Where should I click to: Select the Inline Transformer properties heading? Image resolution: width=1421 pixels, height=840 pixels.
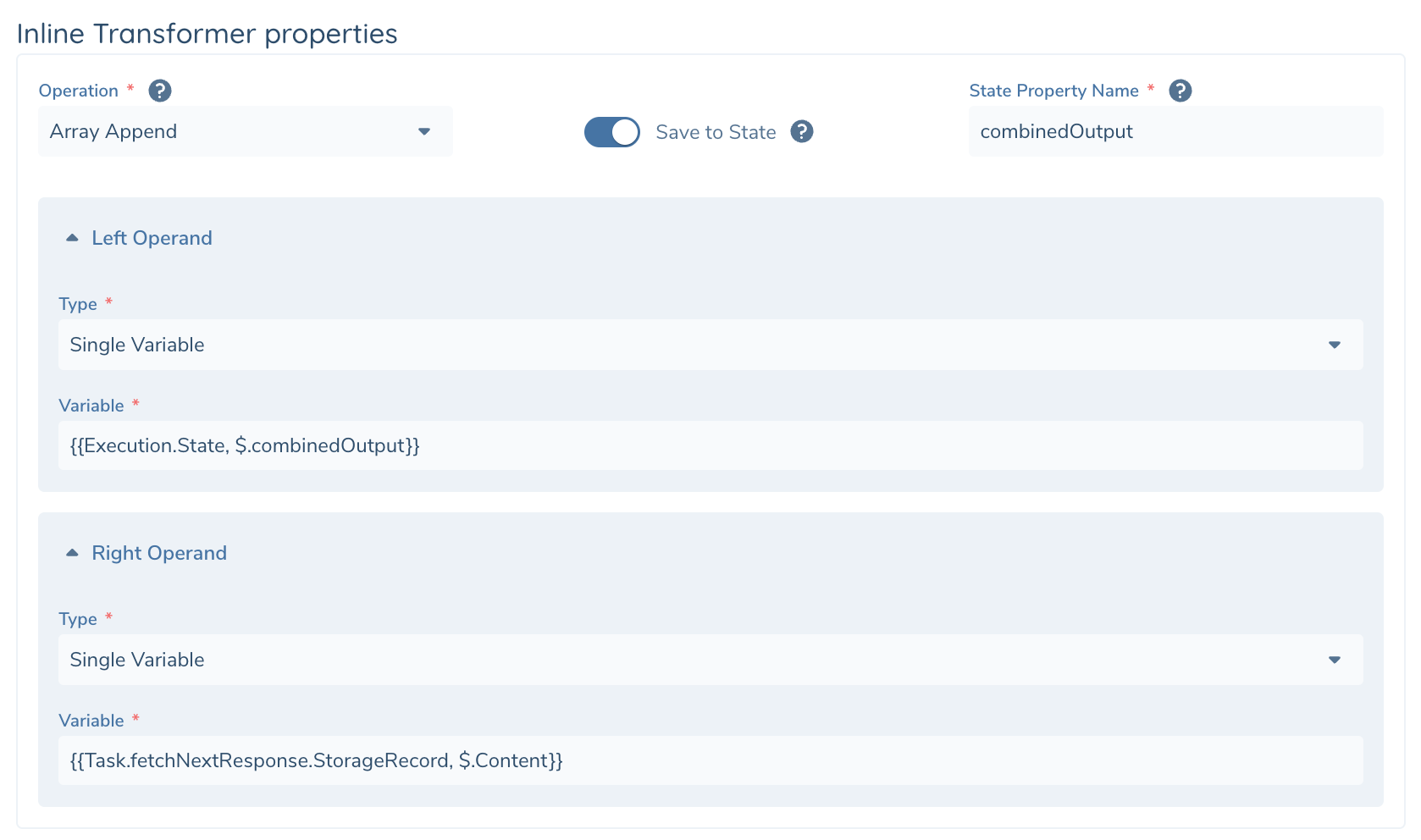point(207,34)
